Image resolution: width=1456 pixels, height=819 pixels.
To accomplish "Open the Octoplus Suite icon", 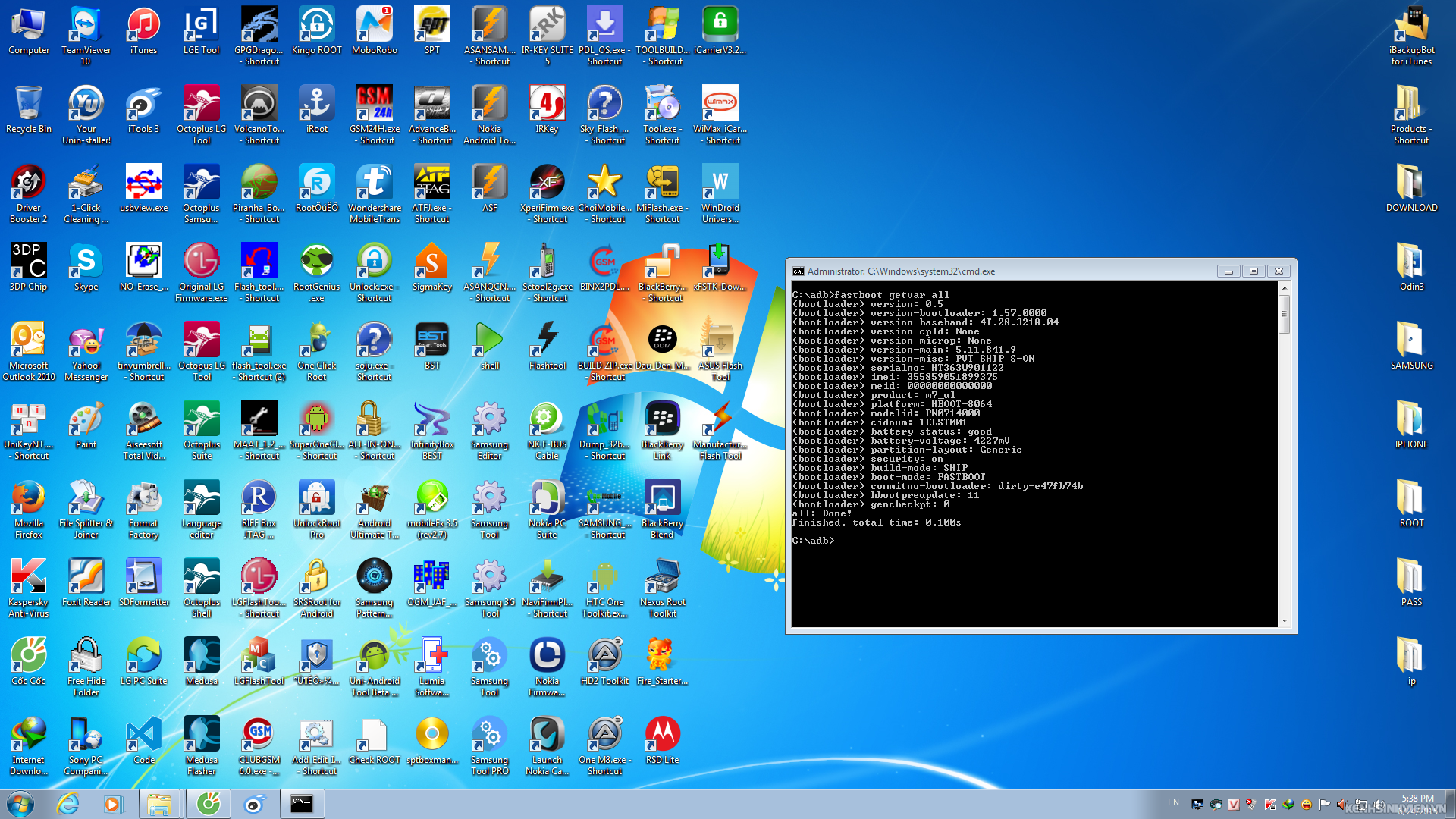I will [201, 430].
